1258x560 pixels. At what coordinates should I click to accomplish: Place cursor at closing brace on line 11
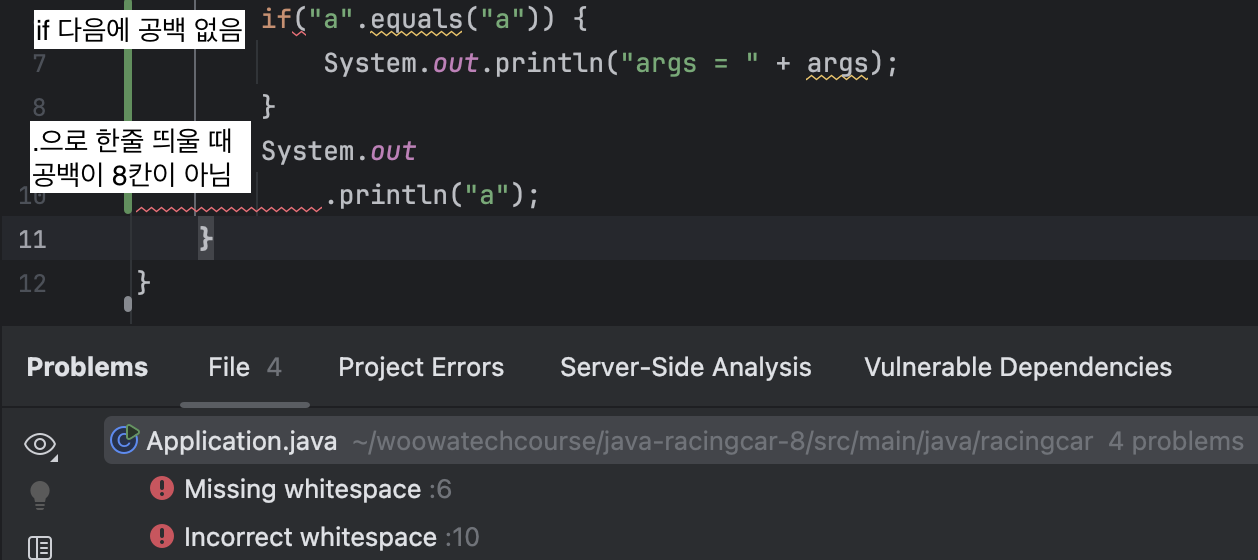pyautogui.click(x=206, y=239)
